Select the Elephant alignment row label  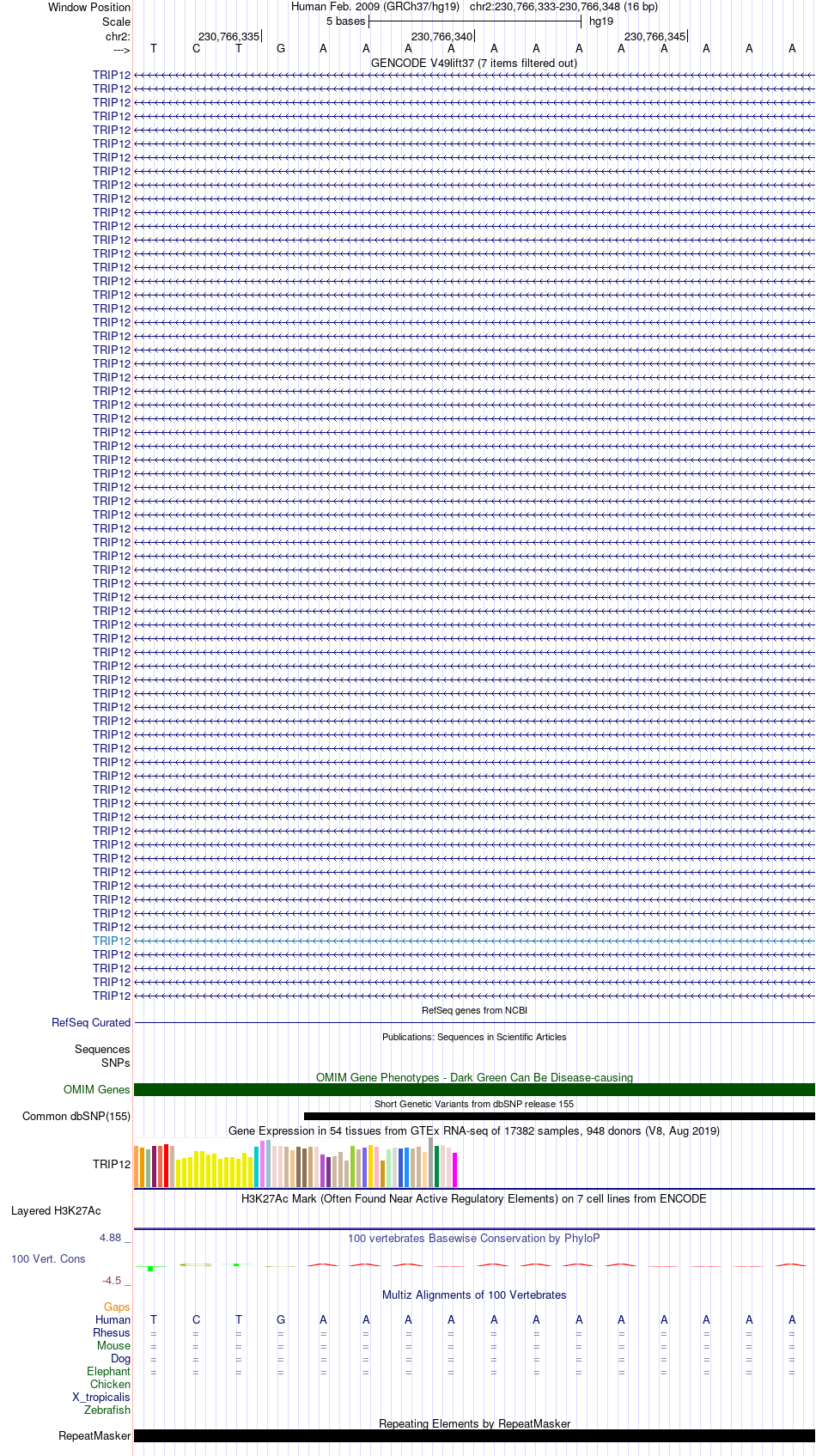[x=109, y=1371]
